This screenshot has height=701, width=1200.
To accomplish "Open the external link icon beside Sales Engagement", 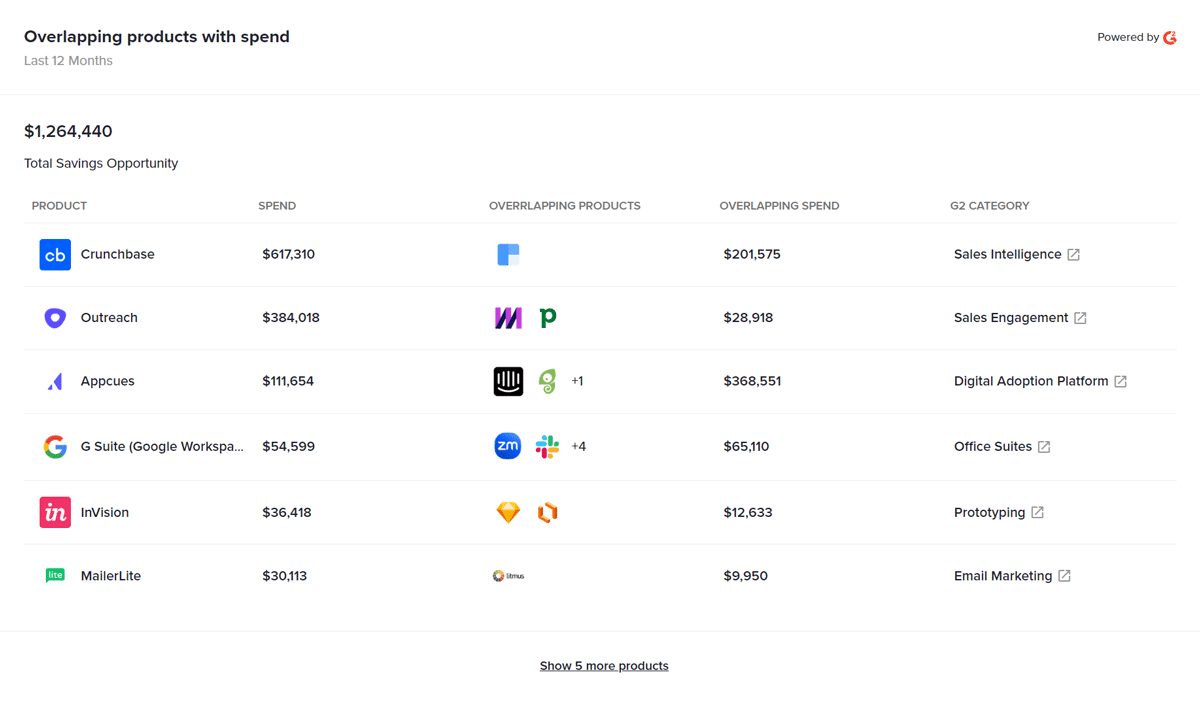I will [x=1080, y=318].
